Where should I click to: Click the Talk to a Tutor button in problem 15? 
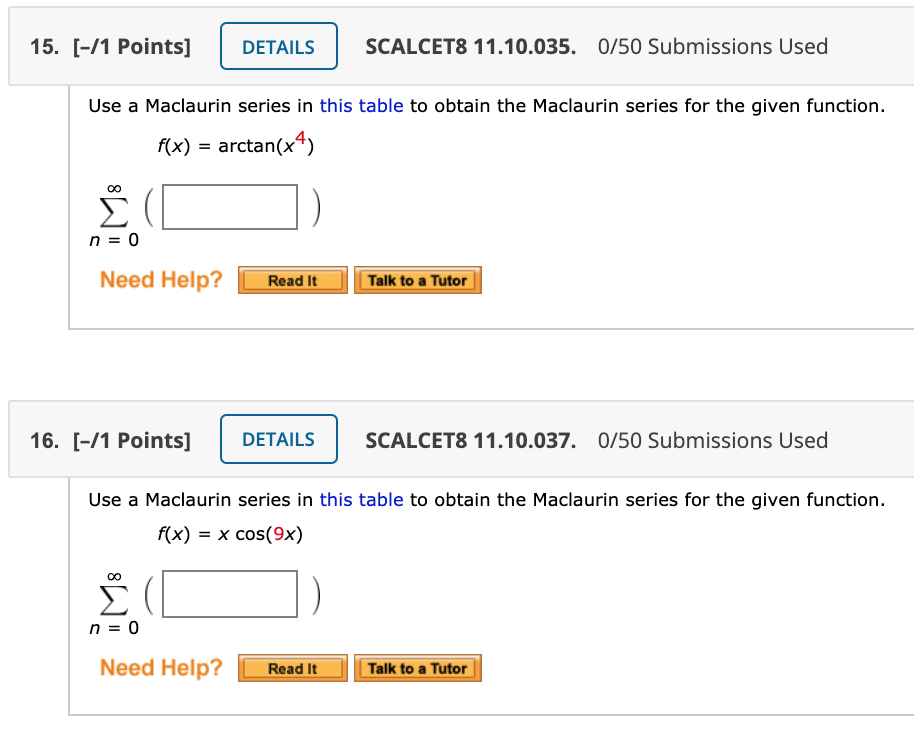pos(418,280)
